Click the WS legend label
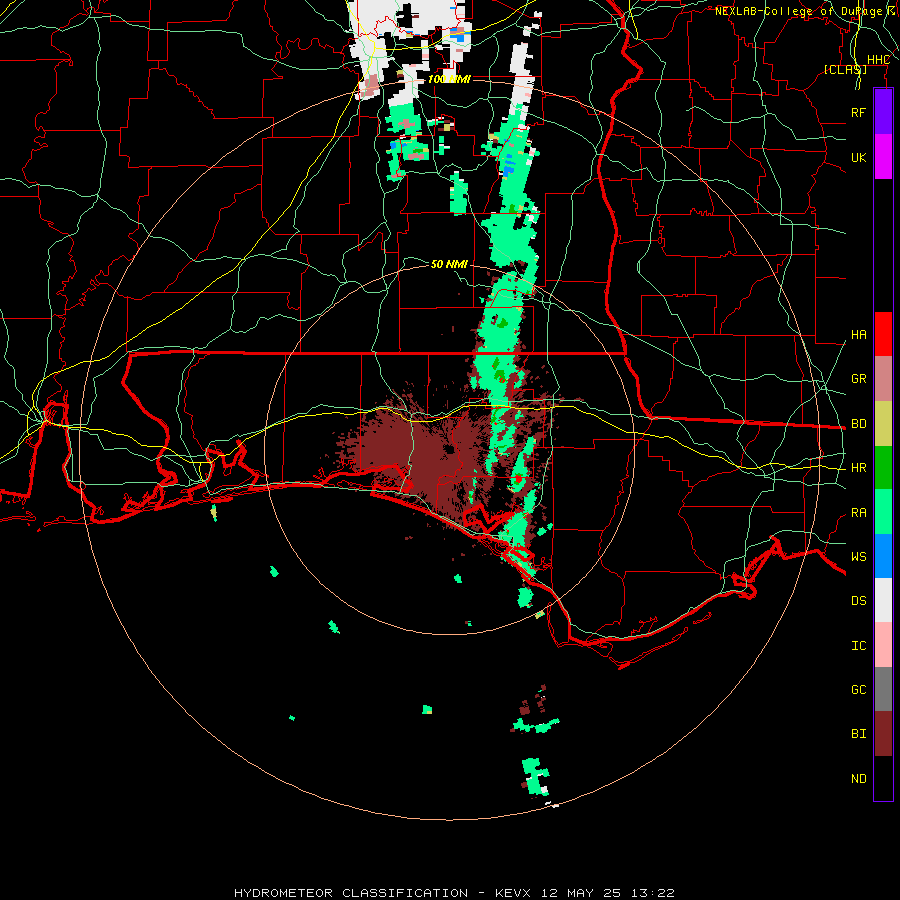 [x=859, y=556]
